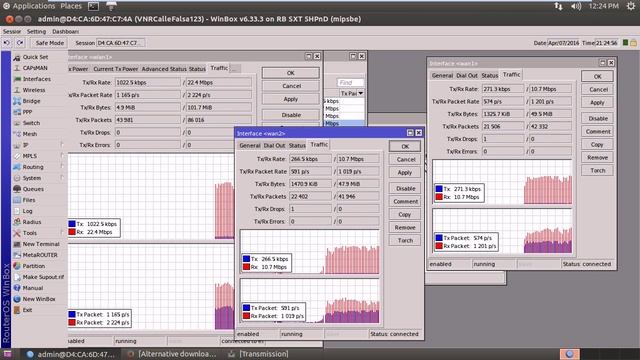Click Remove in the wan1 window
Screen dimensions: 640x360
(598, 158)
